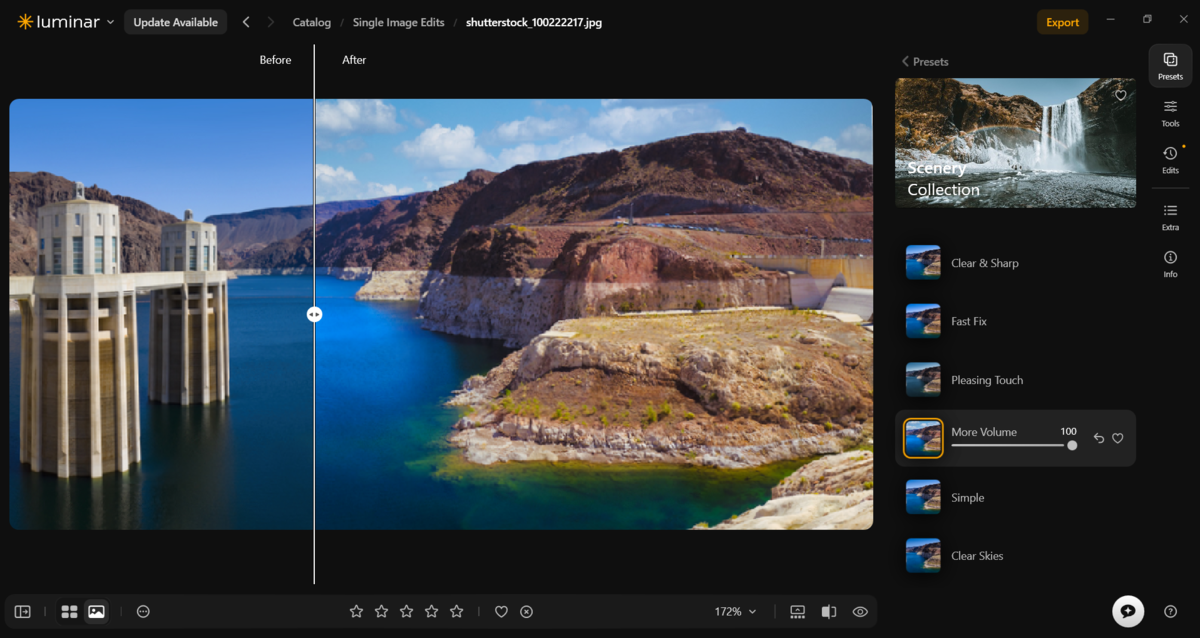
Task: Favorite the Scenery Collection with heart
Action: (x=1120, y=95)
